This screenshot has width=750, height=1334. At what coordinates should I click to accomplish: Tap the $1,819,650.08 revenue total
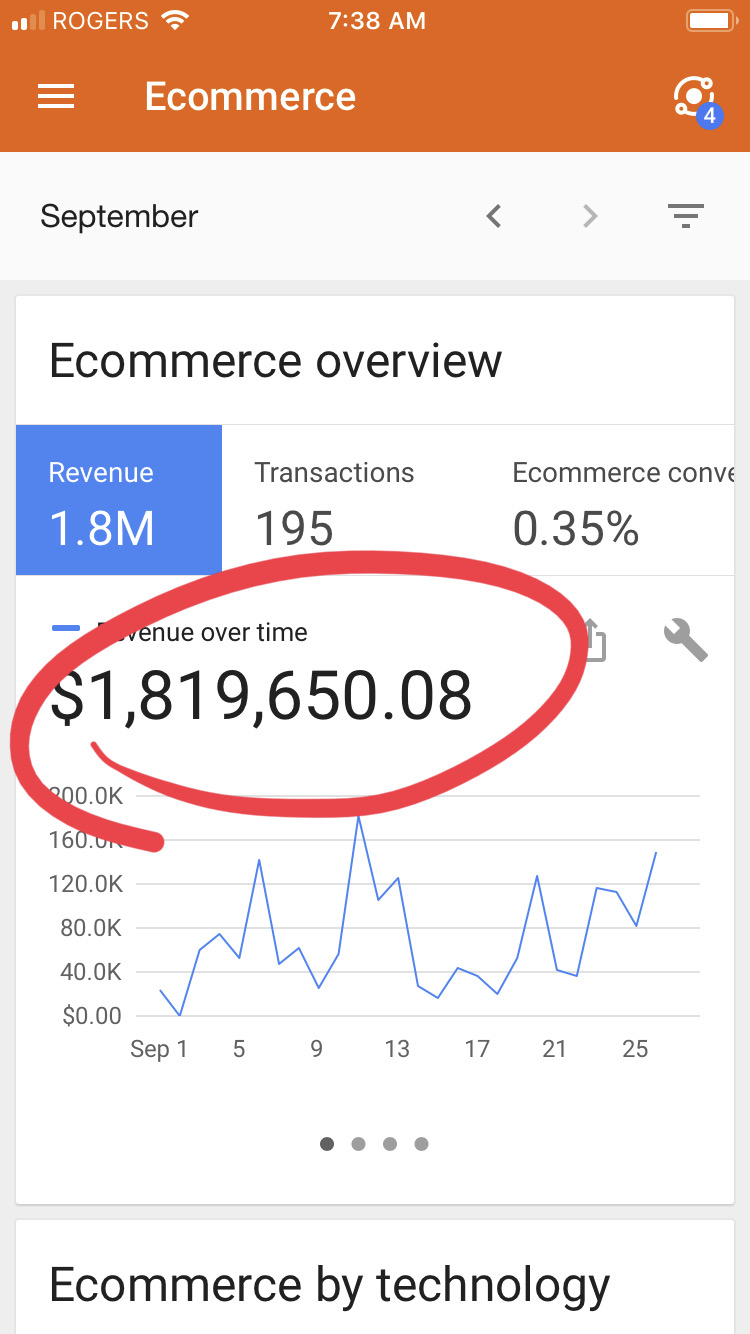click(261, 696)
